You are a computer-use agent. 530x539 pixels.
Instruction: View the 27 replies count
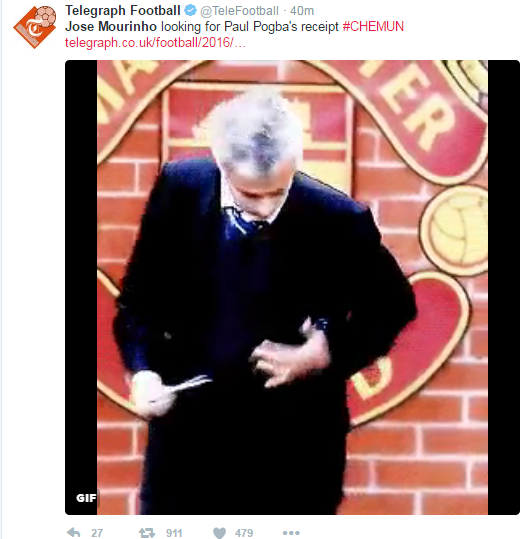[x=97, y=533]
